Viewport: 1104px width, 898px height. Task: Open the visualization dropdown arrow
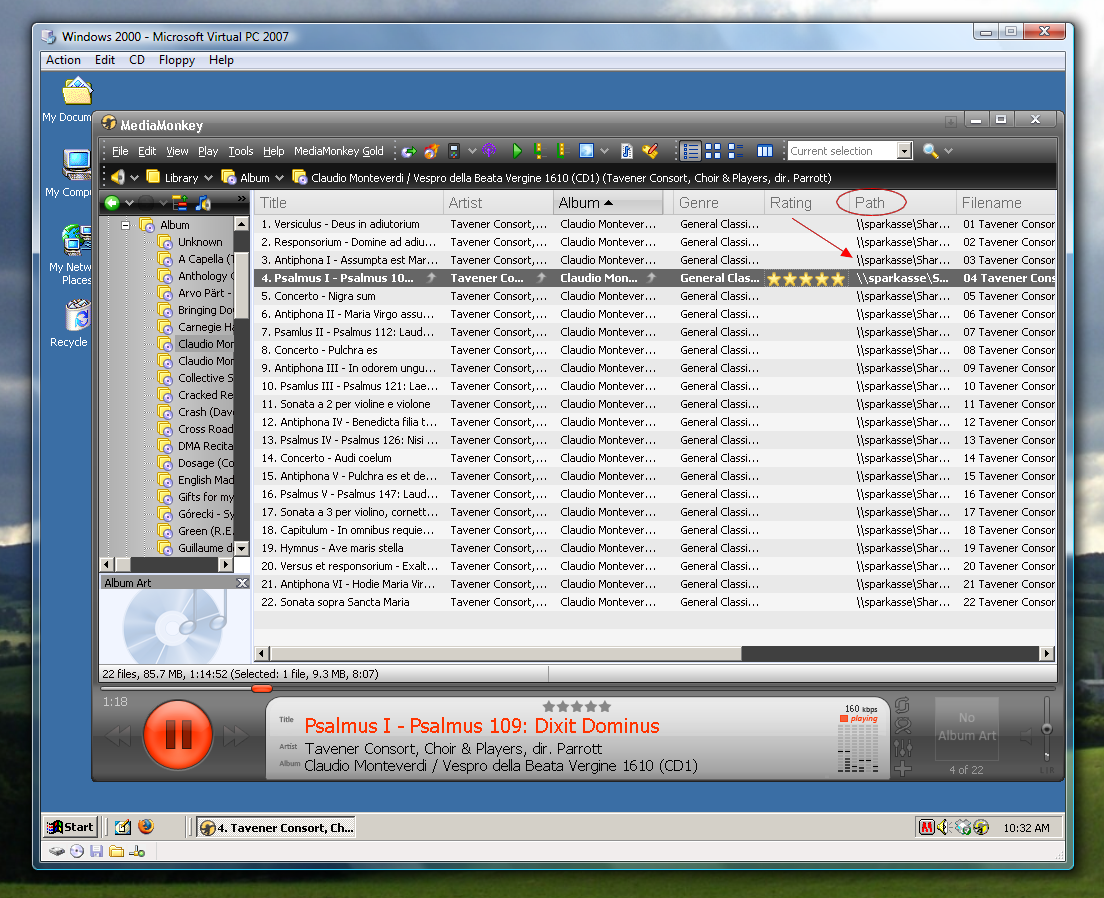[x=604, y=151]
